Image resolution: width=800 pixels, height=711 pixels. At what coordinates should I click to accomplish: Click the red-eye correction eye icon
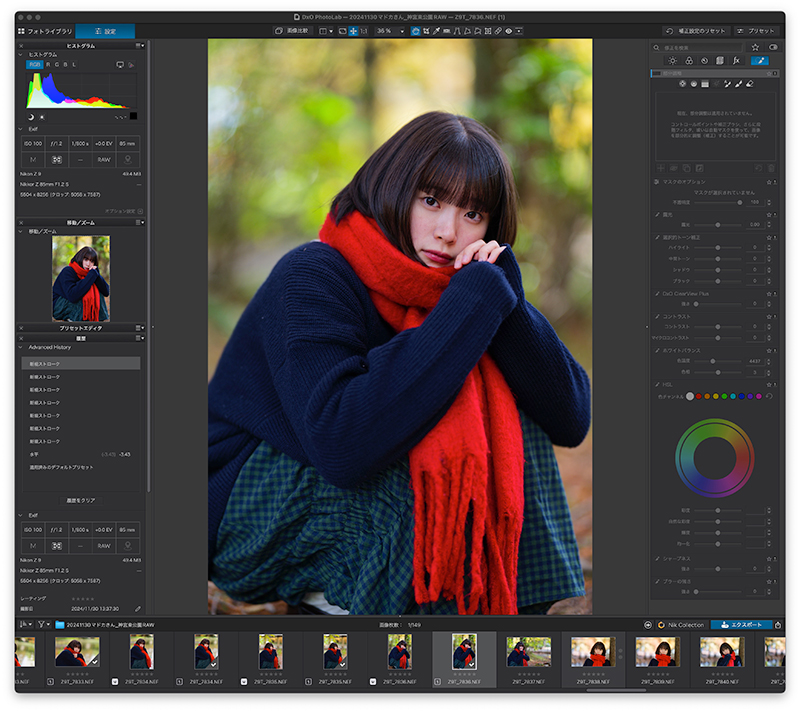(x=509, y=31)
